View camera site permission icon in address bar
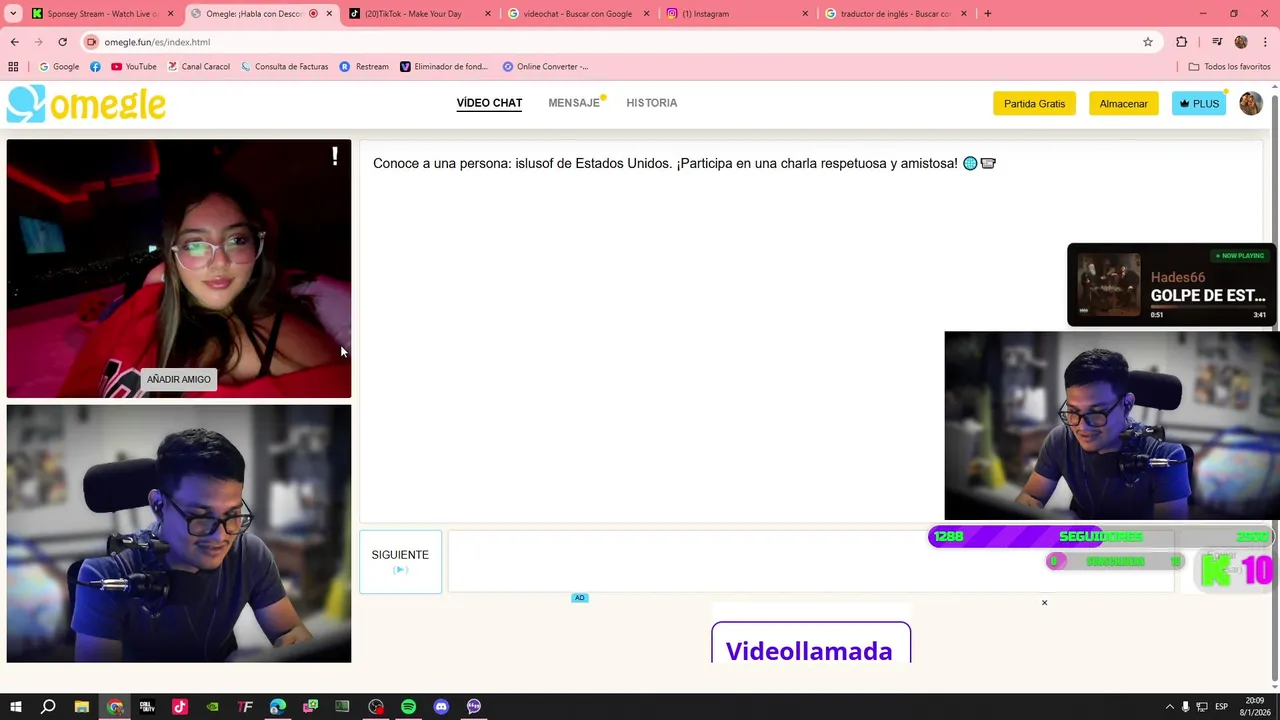 pos(92,42)
